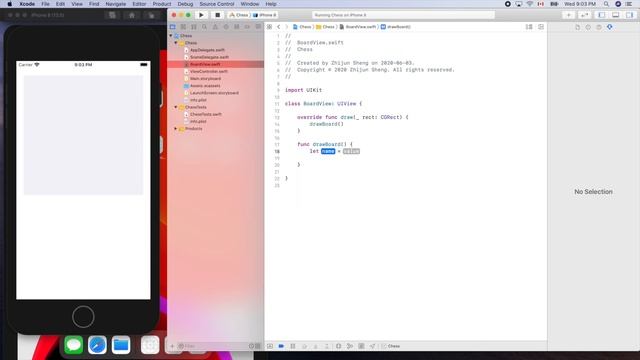The width and height of the screenshot is (640, 360).
Task: Open Assets.xcassets in the navigator
Action: [x=205, y=86]
